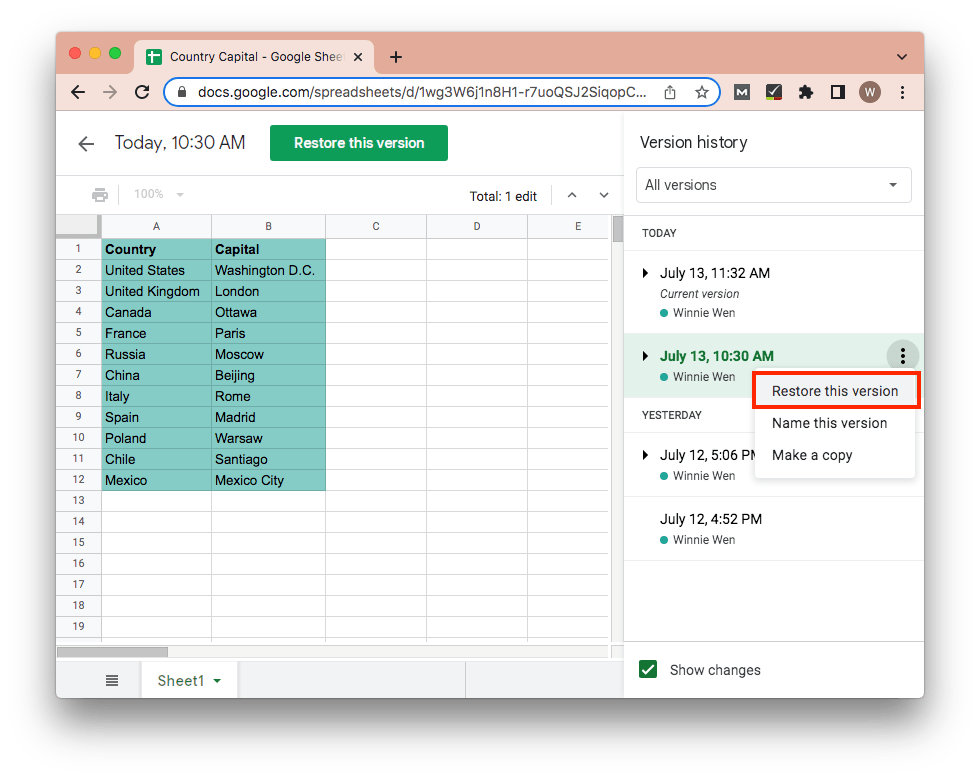This screenshot has height=778, width=980.
Task: Go to next edit with down chevron
Action: click(x=604, y=196)
